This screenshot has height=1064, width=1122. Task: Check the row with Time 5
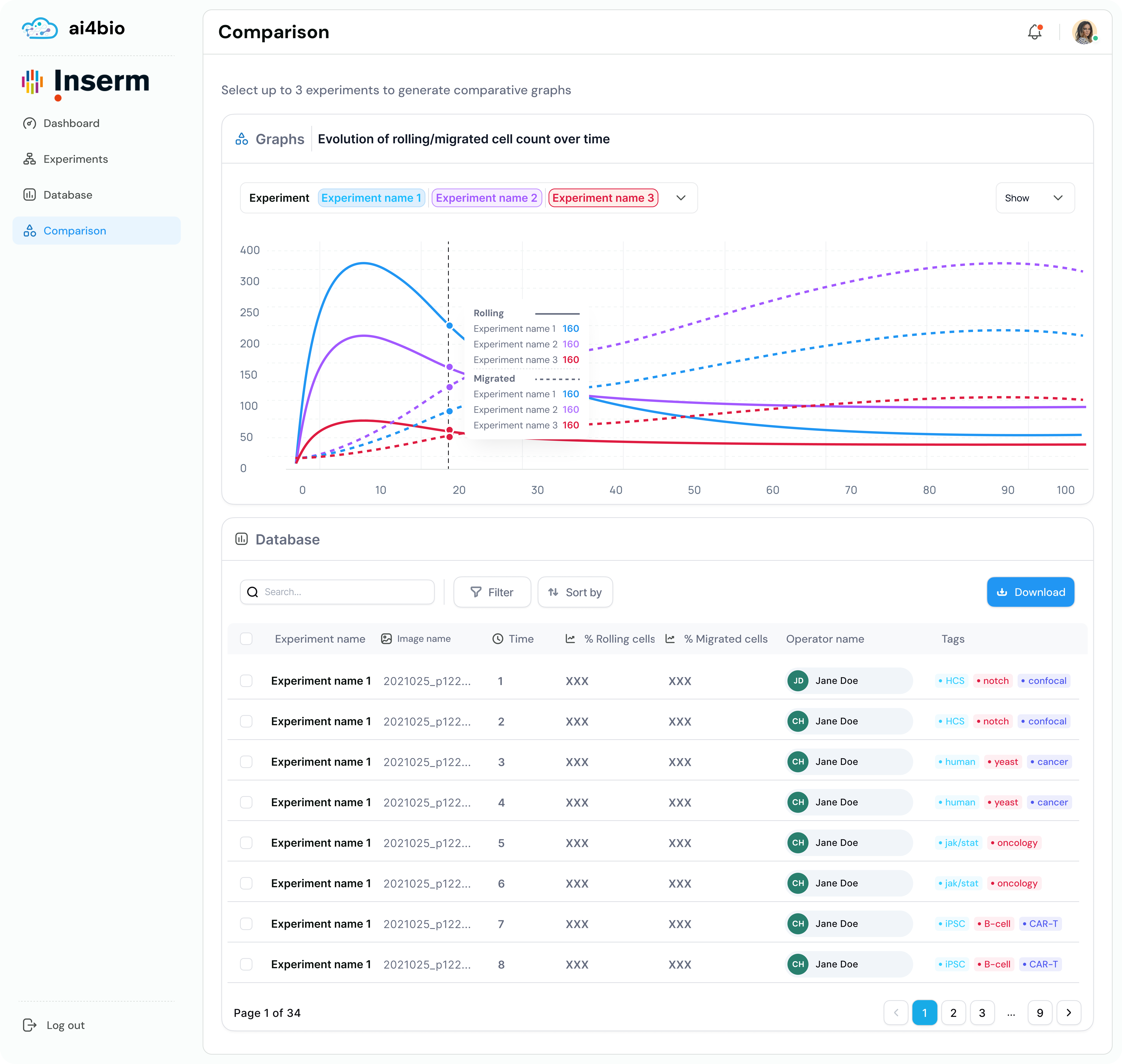click(x=246, y=843)
